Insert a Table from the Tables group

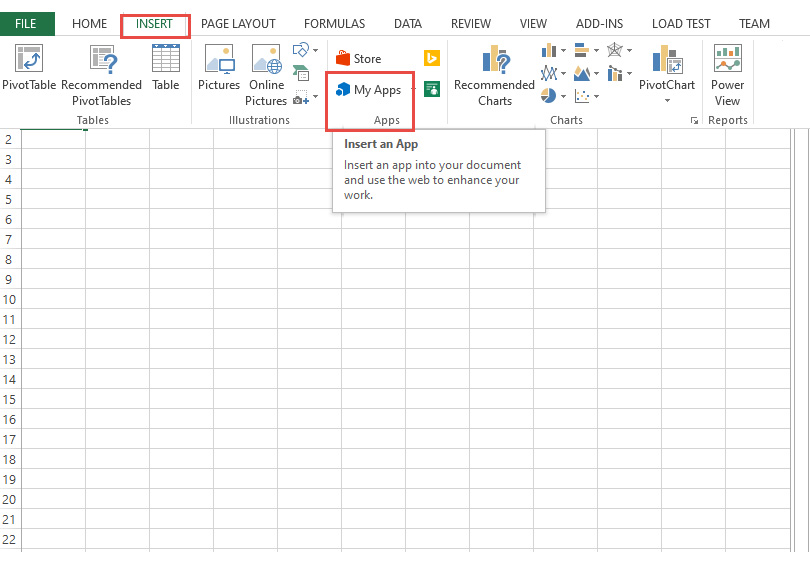coord(166,68)
